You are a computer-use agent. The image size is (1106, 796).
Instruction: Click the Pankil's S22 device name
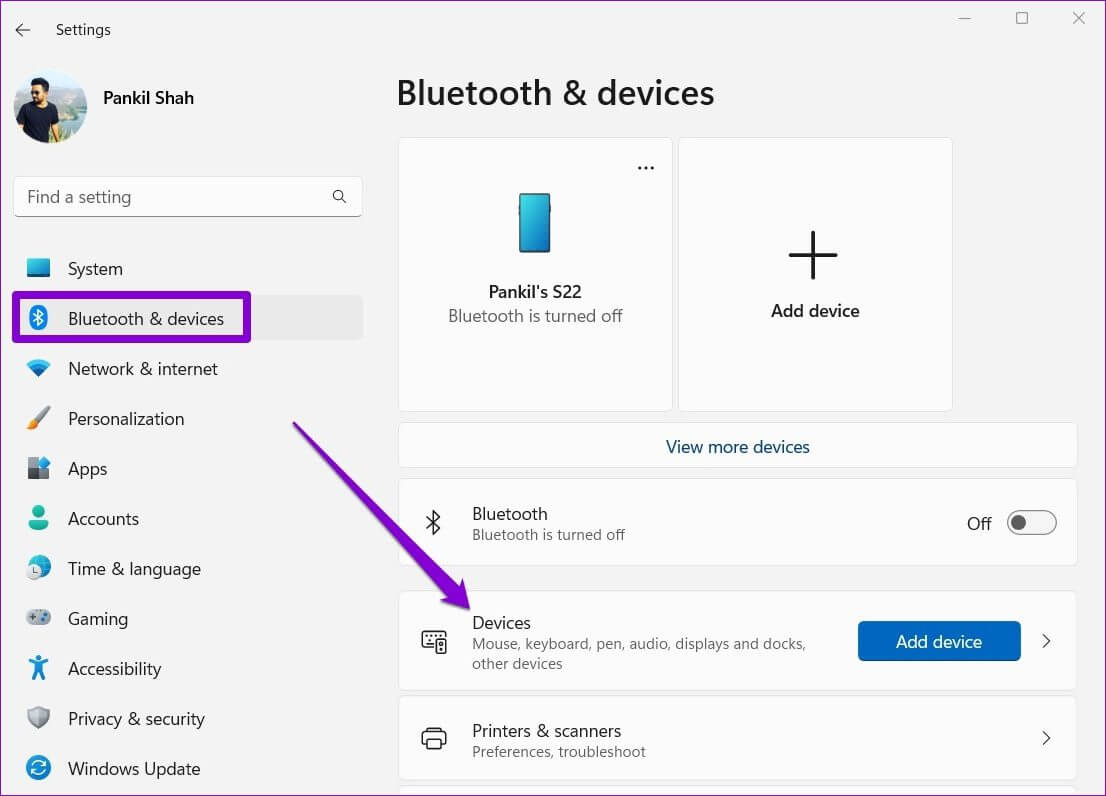535,291
